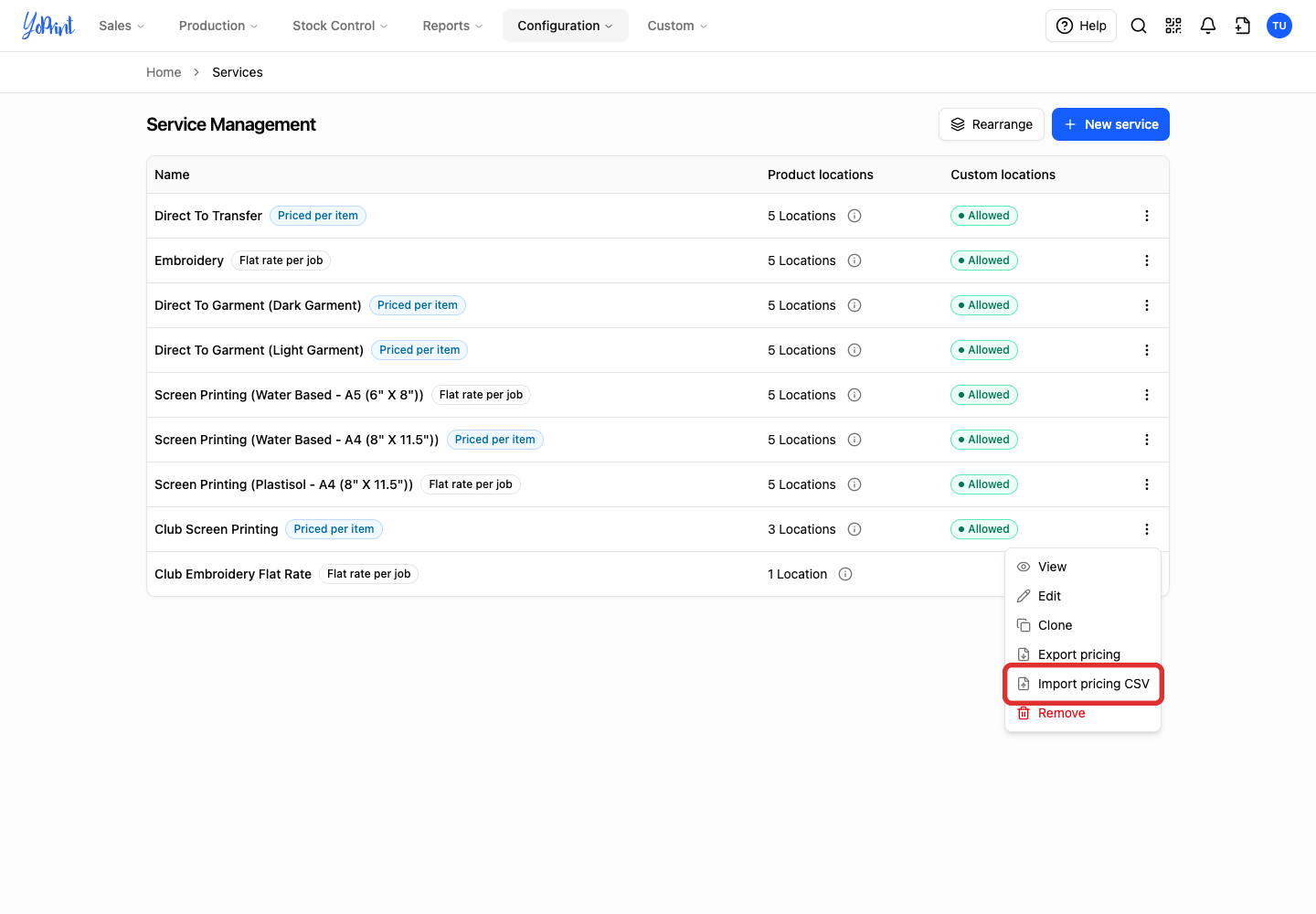
Task: Open the TU user avatar menu
Action: pos(1279,26)
